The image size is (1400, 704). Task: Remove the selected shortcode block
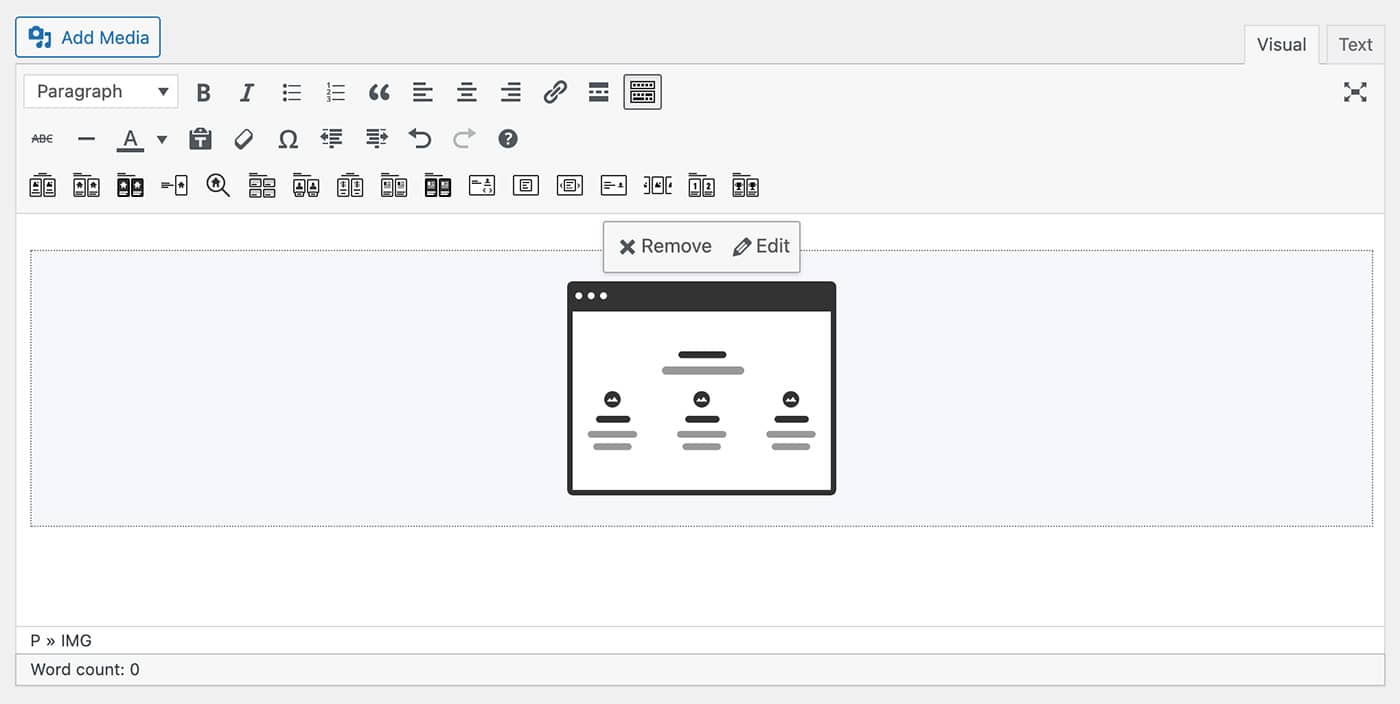(665, 247)
